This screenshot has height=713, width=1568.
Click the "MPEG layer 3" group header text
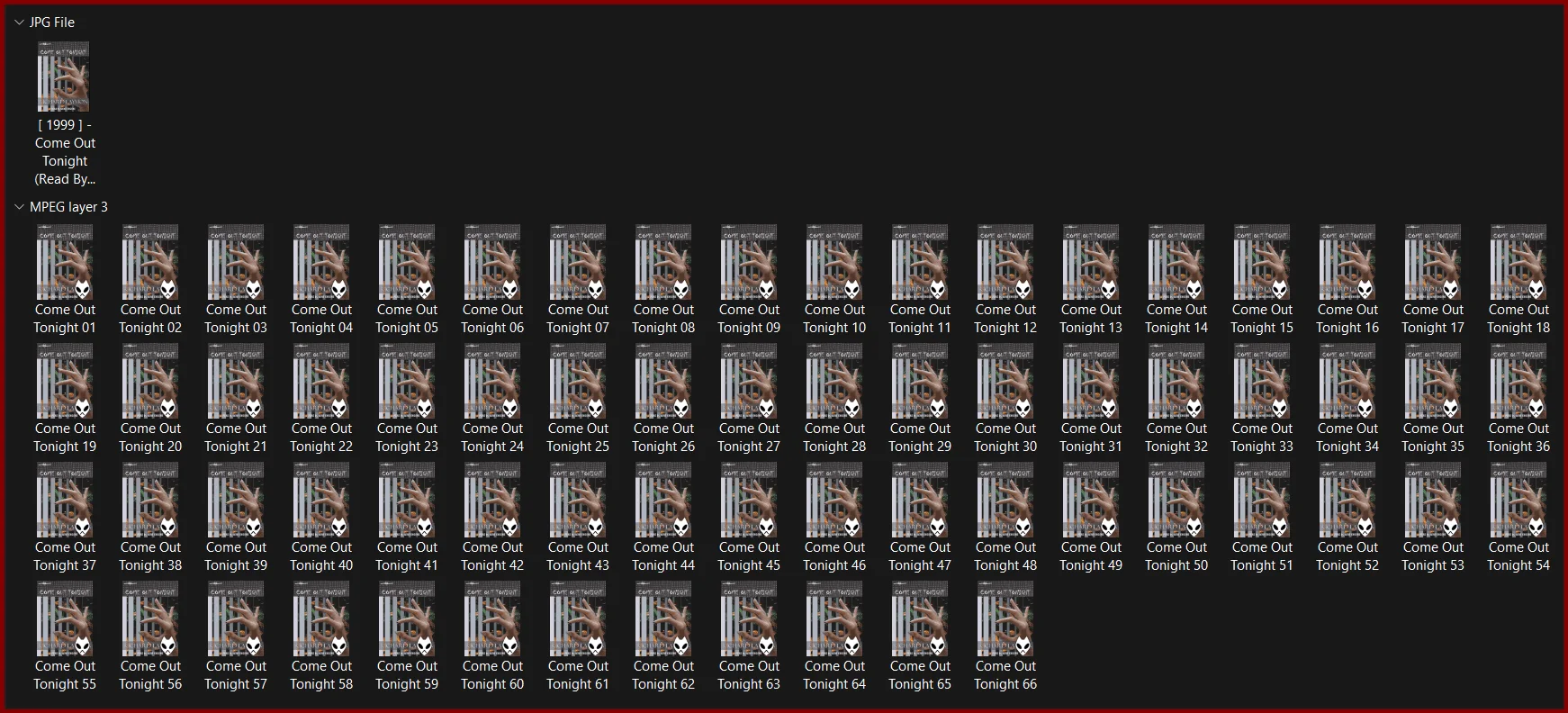click(x=68, y=207)
